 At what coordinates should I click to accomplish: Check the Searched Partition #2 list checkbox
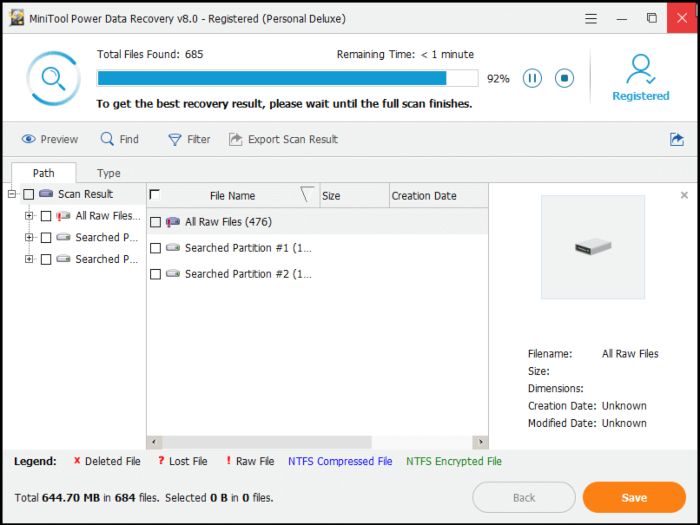tap(155, 274)
